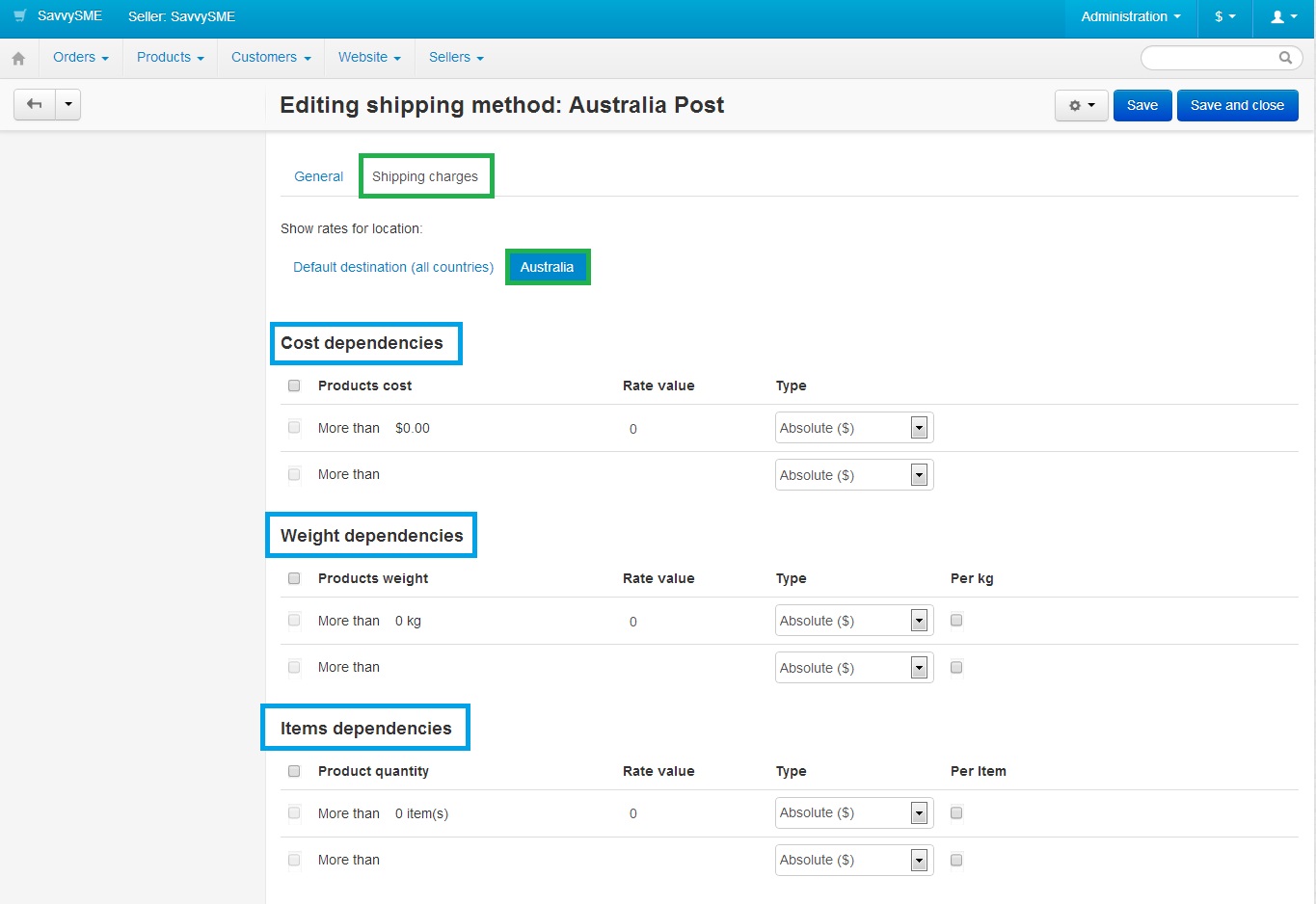Check the More than 0 kg row checkbox
Viewport: 1316px width, 904px height.
(x=294, y=620)
